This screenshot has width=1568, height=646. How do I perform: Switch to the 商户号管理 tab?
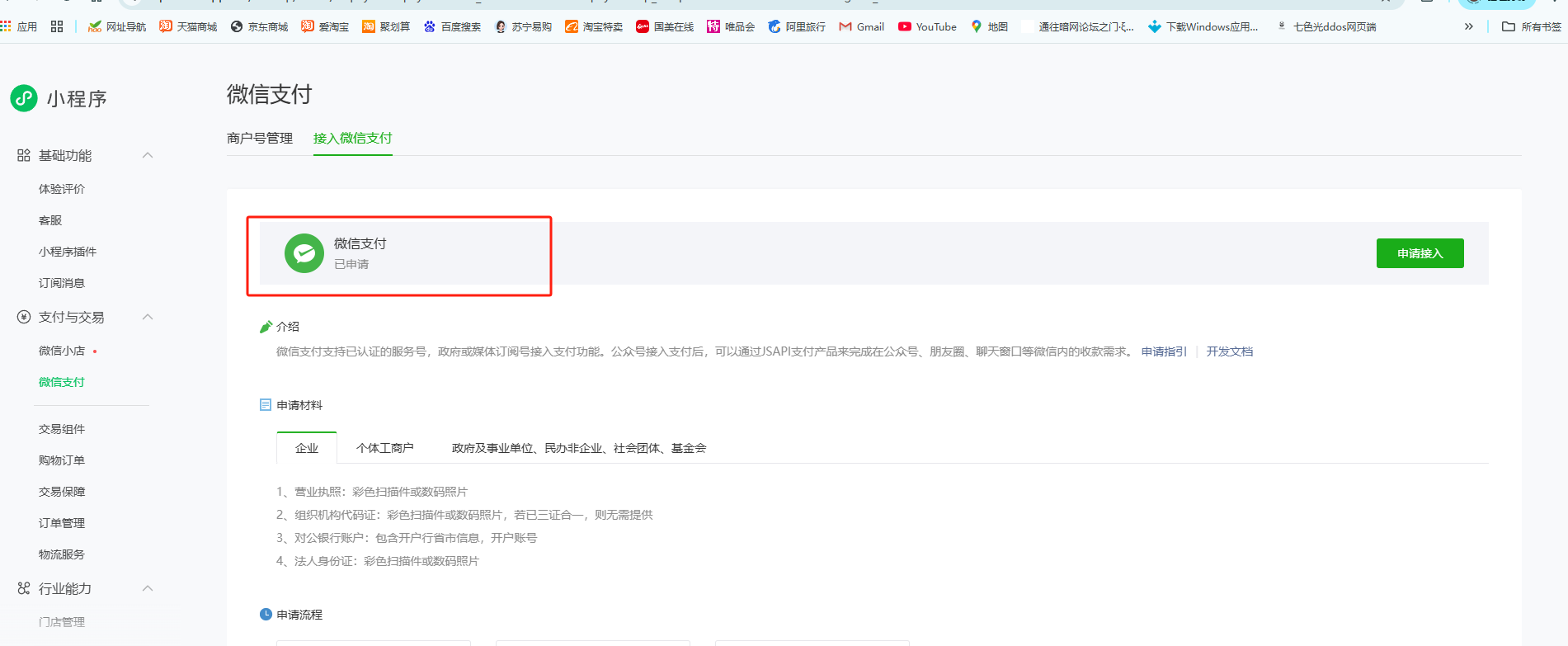click(x=260, y=138)
